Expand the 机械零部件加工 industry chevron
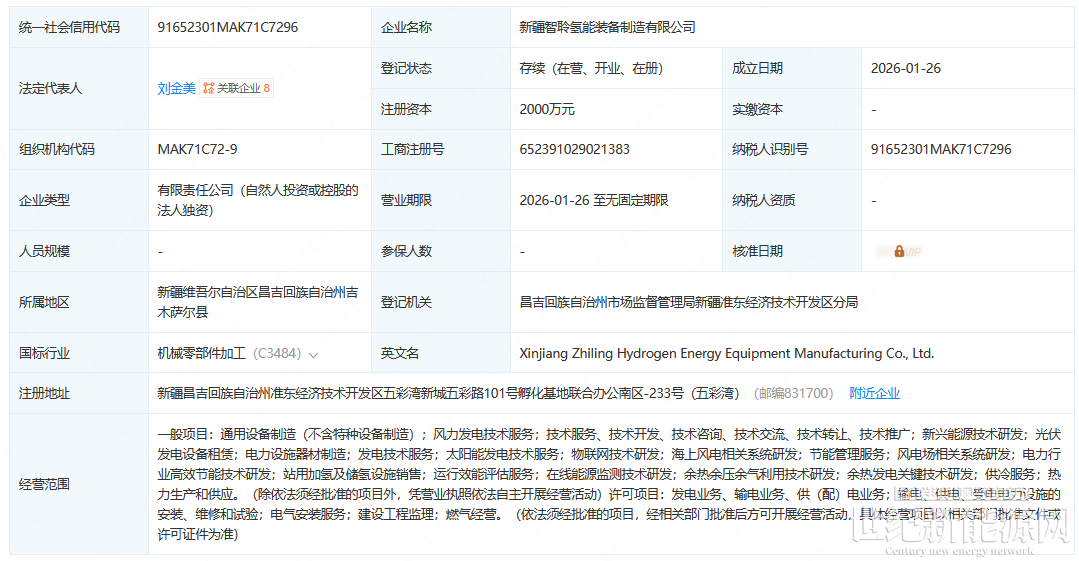Screen dimensions: 1079x561 tap(314, 354)
